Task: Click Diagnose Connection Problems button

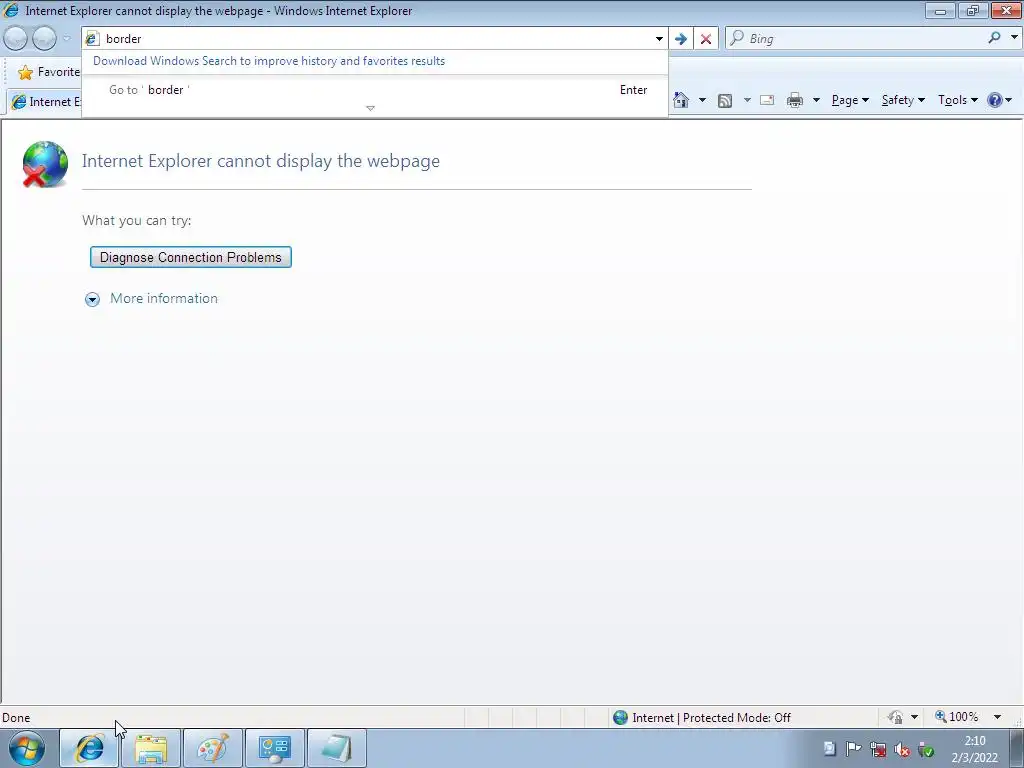Action: (x=191, y=257)
